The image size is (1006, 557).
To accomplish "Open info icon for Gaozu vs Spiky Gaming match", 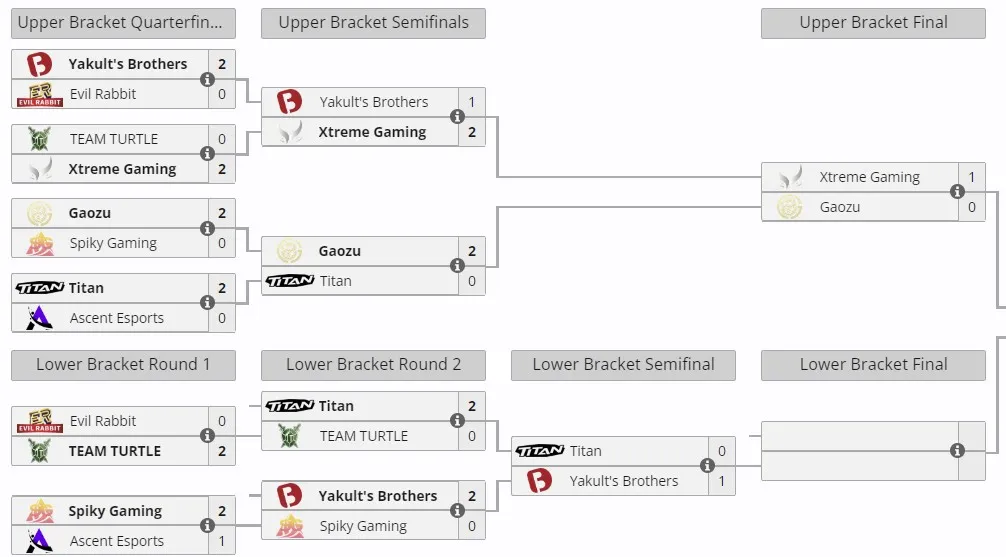I will point(207,228).
